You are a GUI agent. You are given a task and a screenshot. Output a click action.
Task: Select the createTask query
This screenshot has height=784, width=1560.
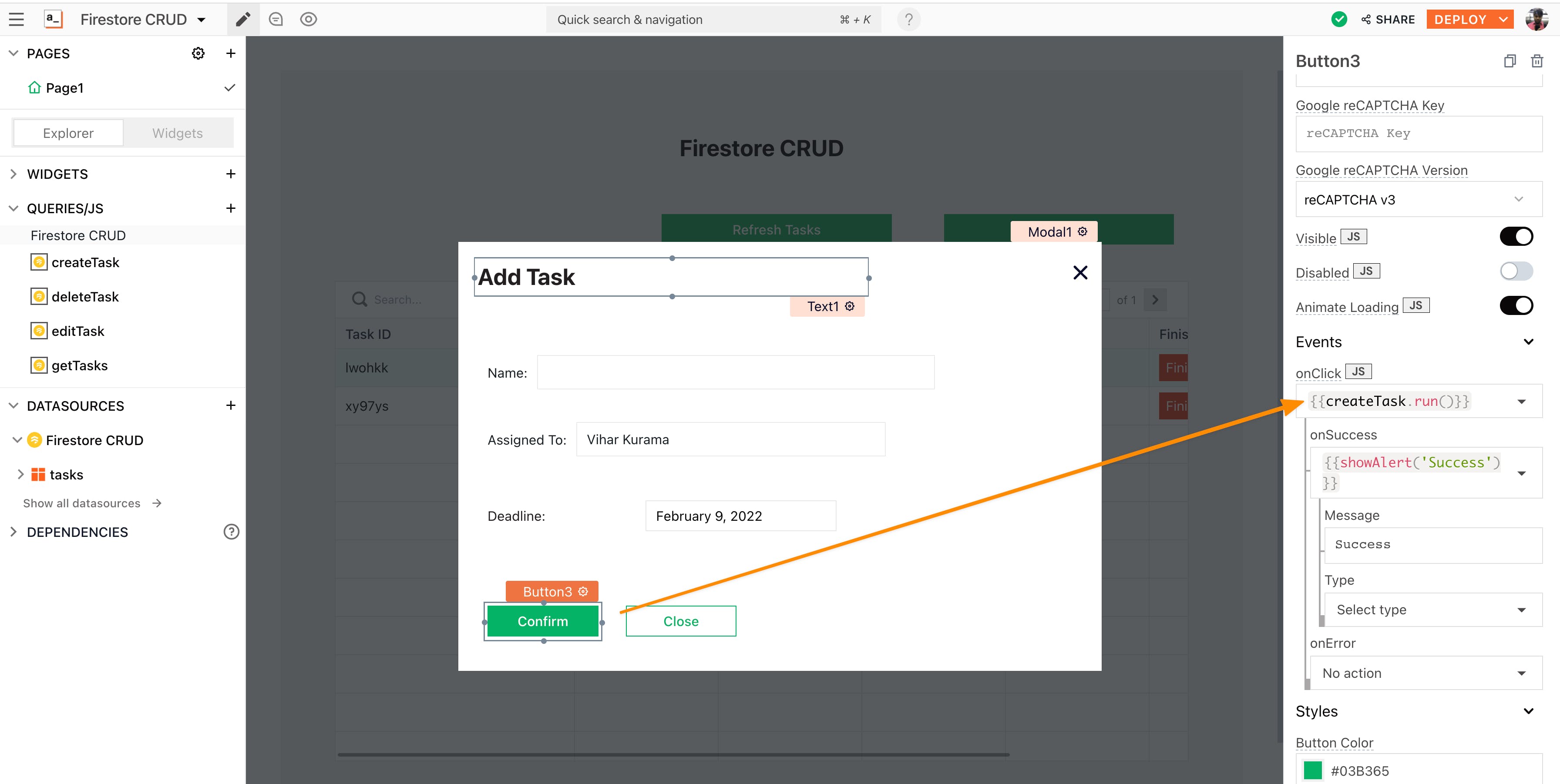[85, 262]
